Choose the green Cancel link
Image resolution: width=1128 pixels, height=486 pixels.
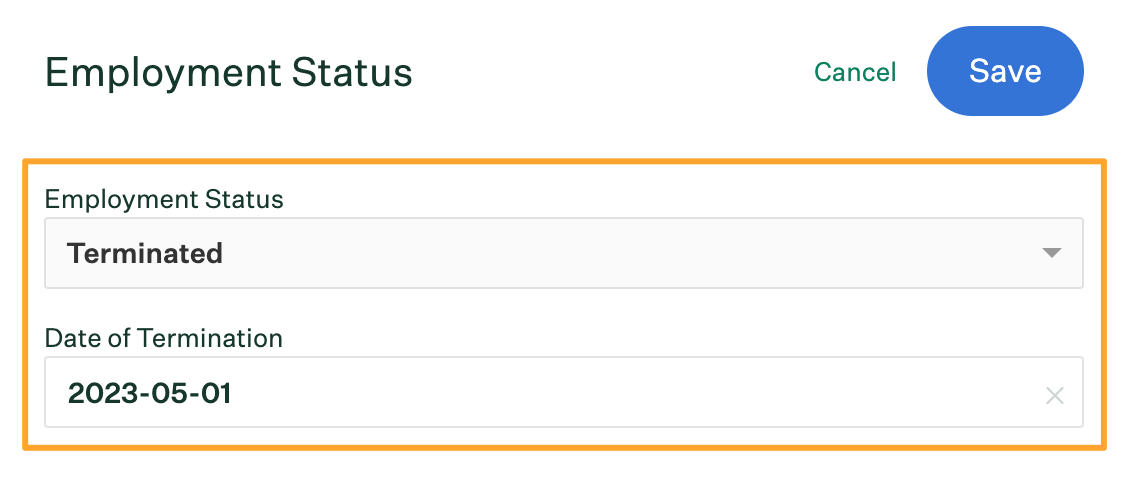[x=855, y=72]
